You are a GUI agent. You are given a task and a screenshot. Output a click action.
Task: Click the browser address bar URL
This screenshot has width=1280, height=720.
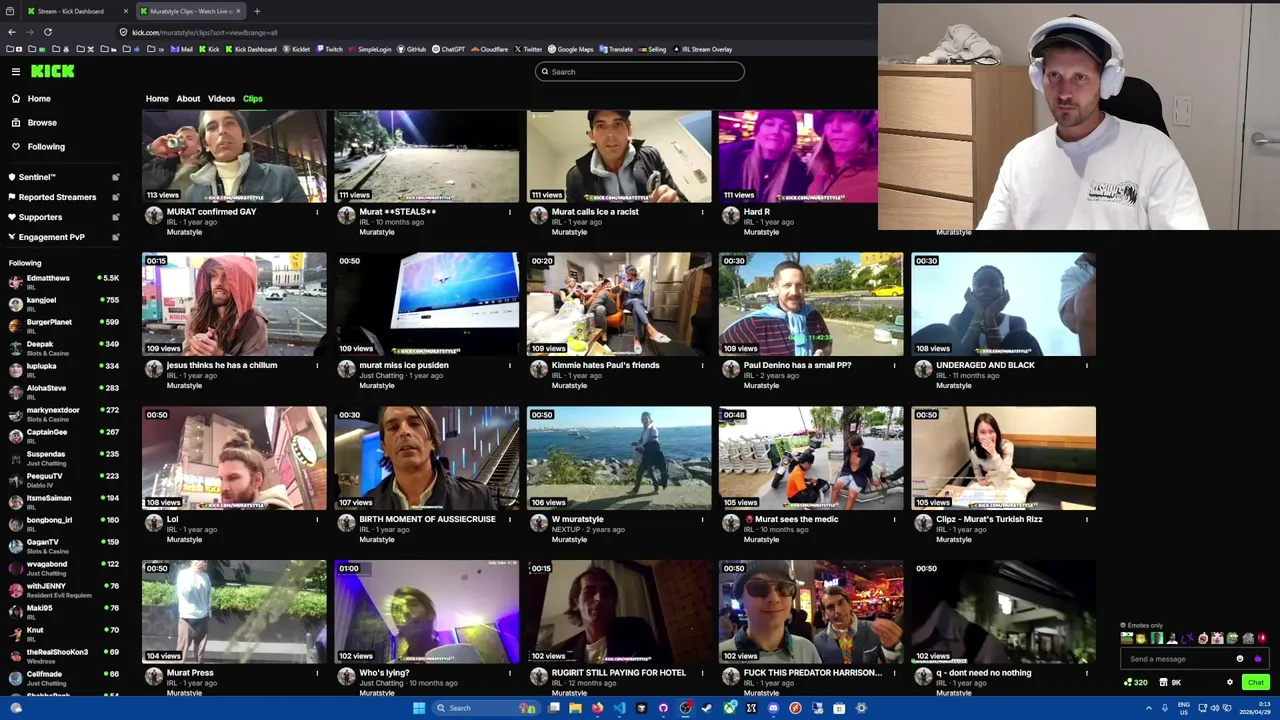click(205, 32)
